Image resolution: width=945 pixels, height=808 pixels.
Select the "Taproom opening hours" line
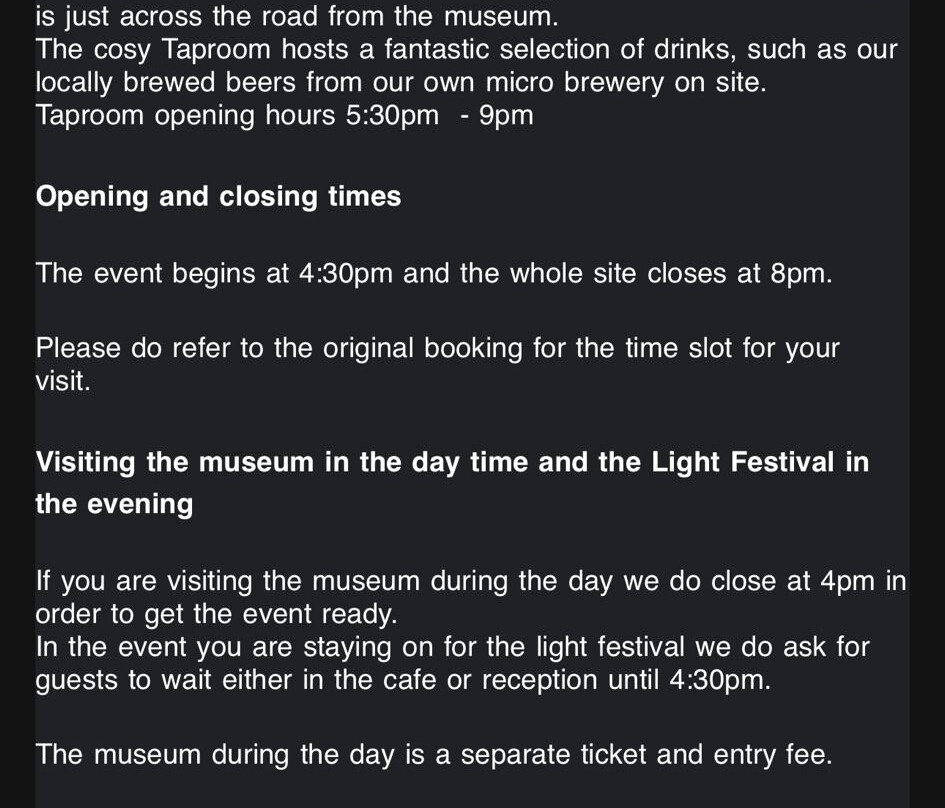pyautogui.click(x=284, y=116)
